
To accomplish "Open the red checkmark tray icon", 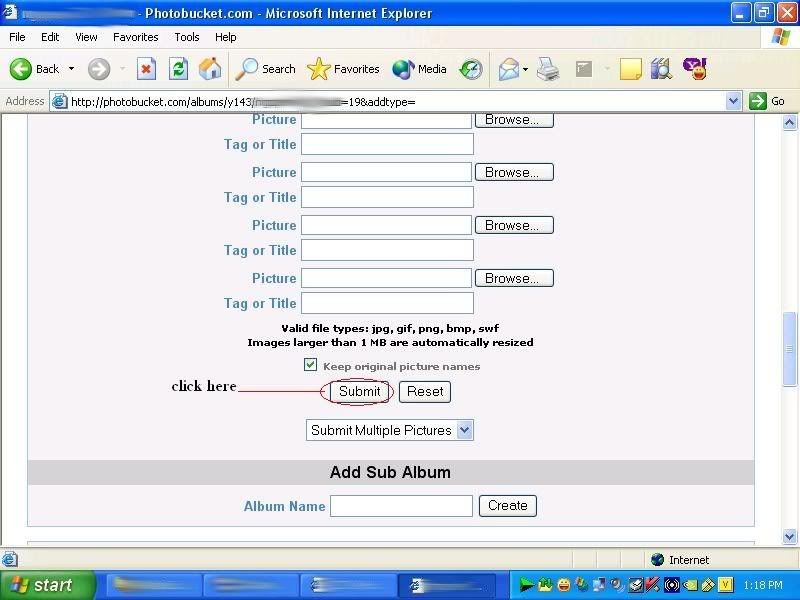I will 652,585.
